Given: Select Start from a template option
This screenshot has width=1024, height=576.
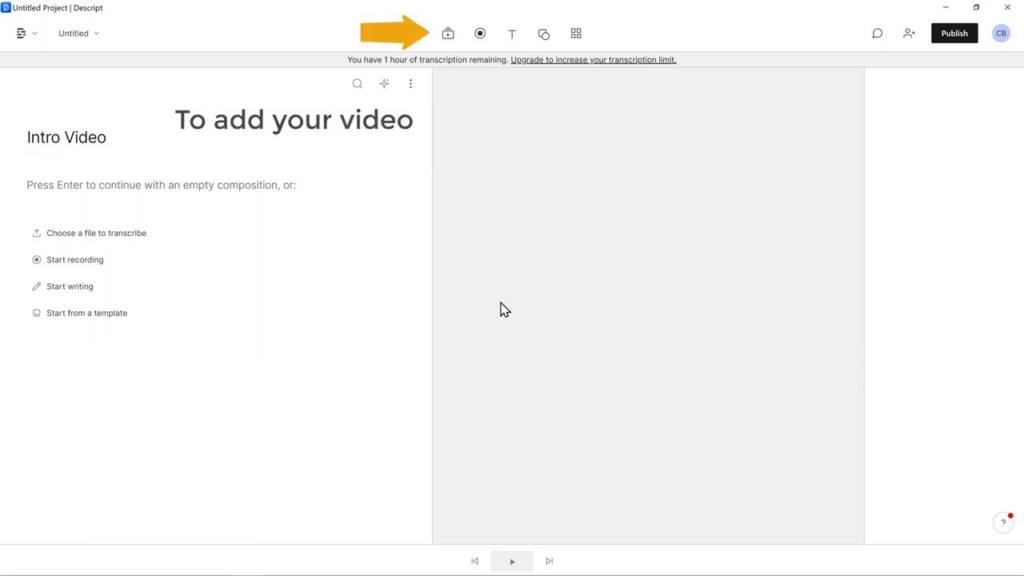Looking at the screenshot, I should 80,313.
